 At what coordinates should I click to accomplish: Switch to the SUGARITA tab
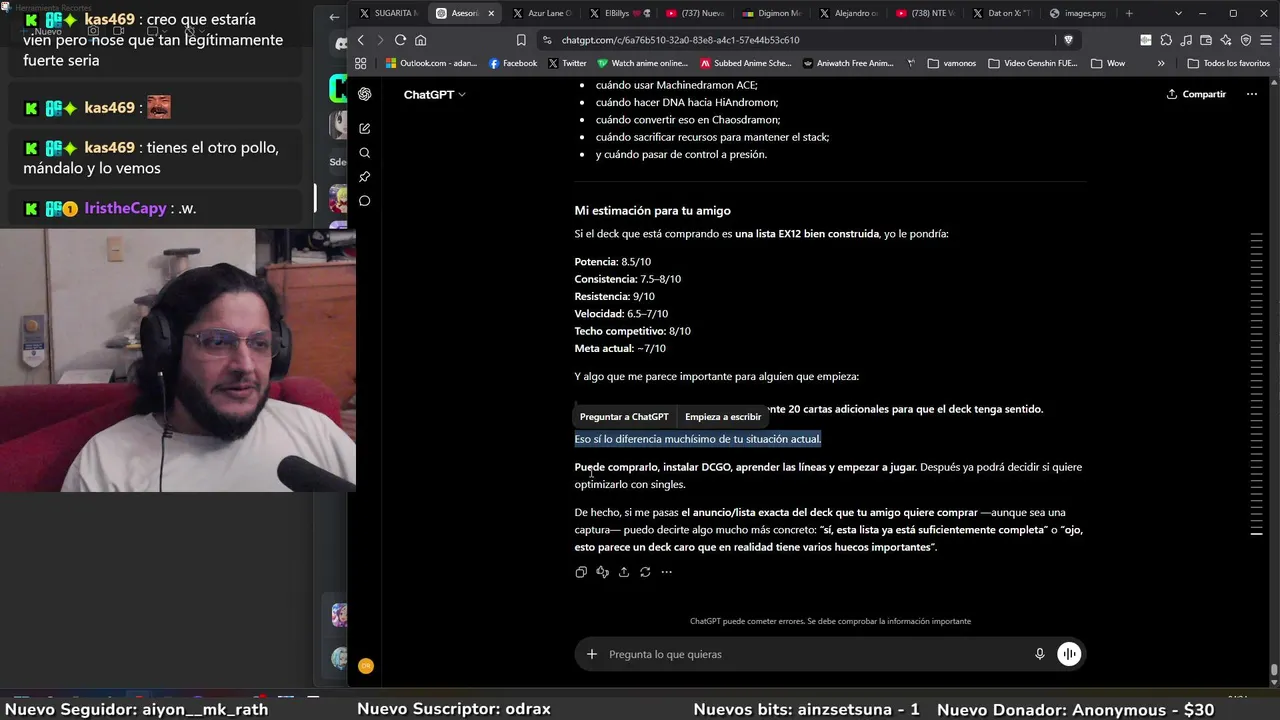[x=388, y=13]
